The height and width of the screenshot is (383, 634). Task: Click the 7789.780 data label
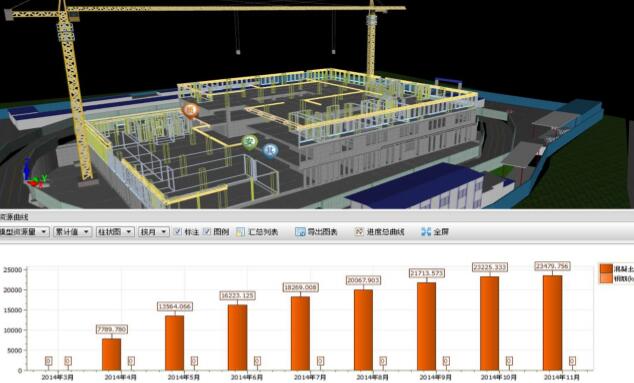coord(112,329)
